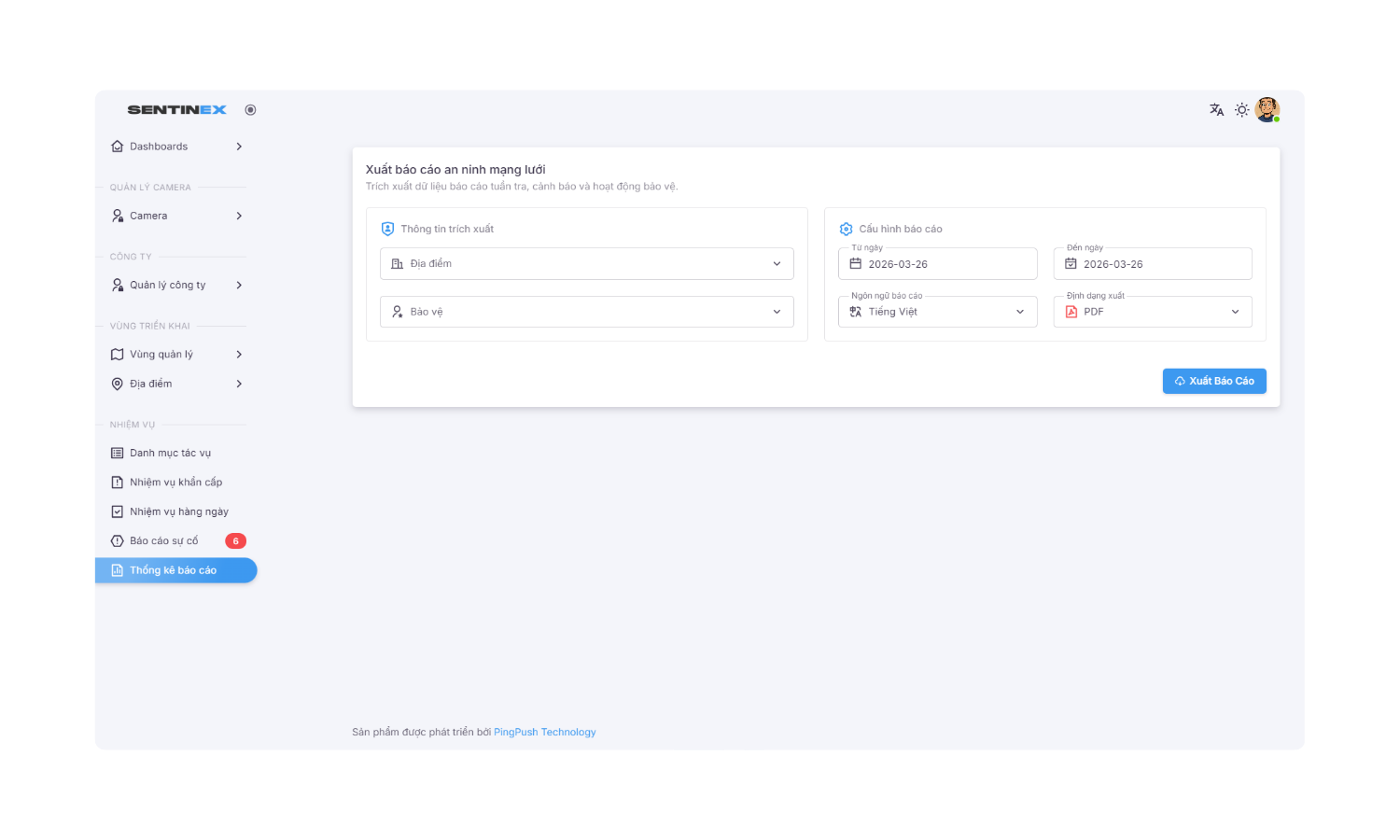
Task: Open the Bảo vệ dropdown
Action: [586, 312]
